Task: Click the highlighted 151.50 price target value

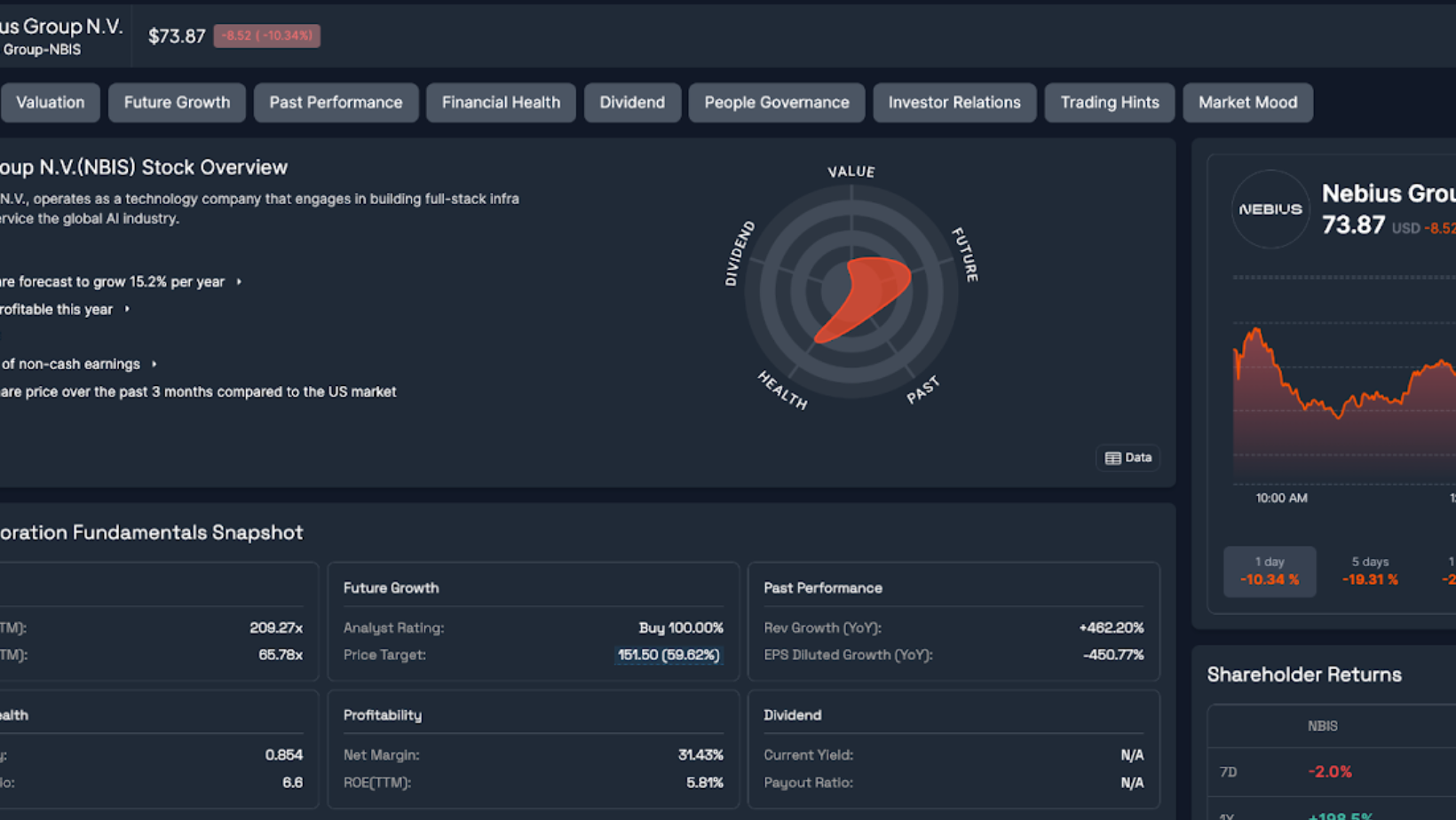Action: tap(668, 655)
